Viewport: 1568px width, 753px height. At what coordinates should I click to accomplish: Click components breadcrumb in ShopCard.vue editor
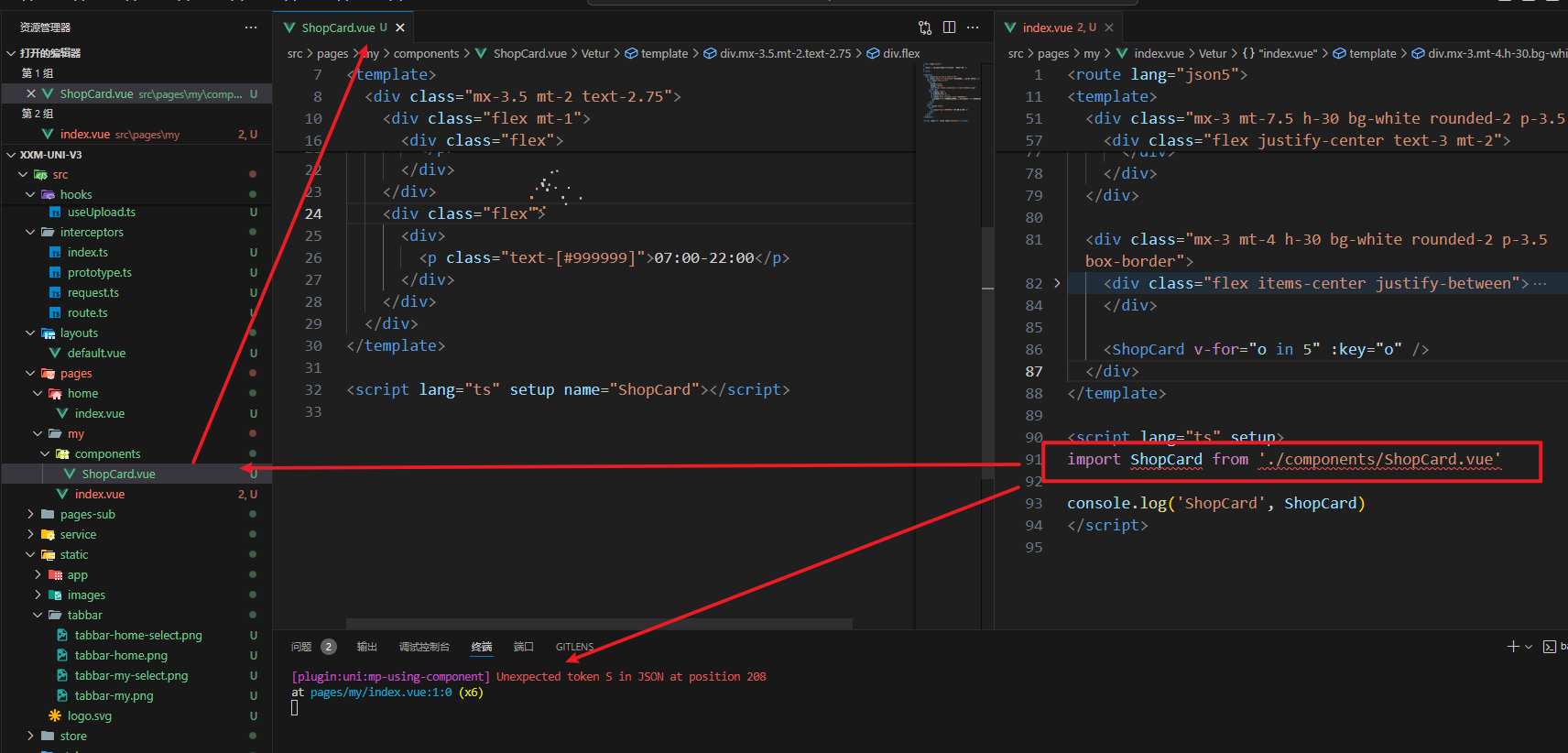(426, 54)
